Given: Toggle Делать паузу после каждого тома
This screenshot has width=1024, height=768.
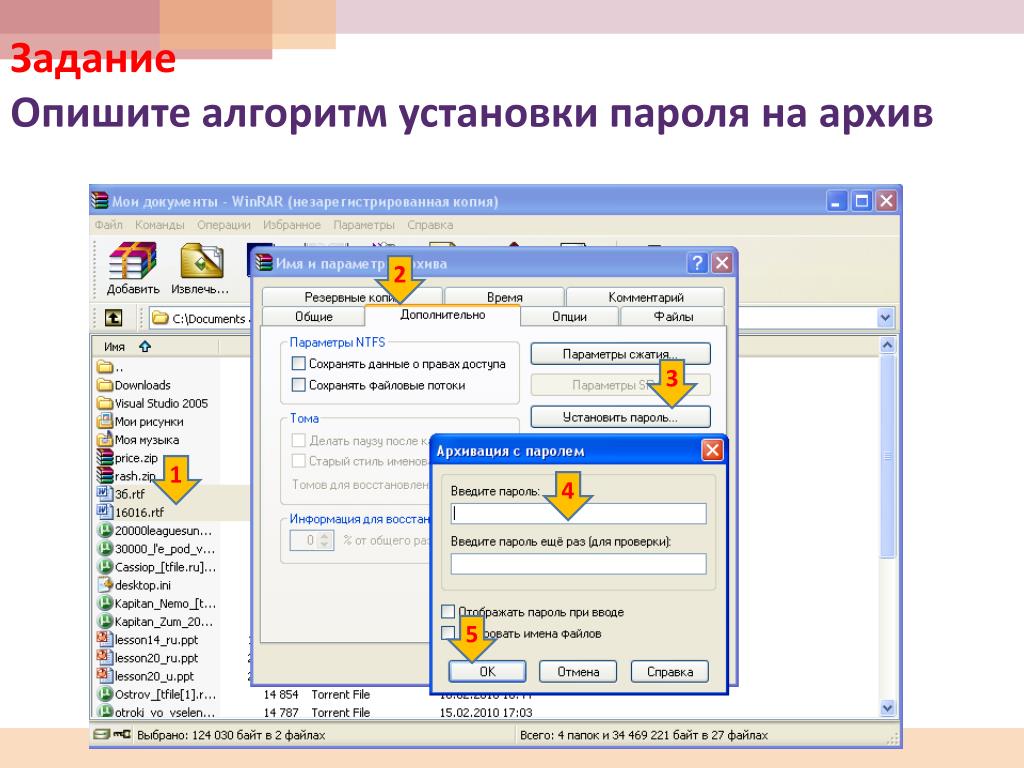Looking at the screenshot, I should click(298, 440).
